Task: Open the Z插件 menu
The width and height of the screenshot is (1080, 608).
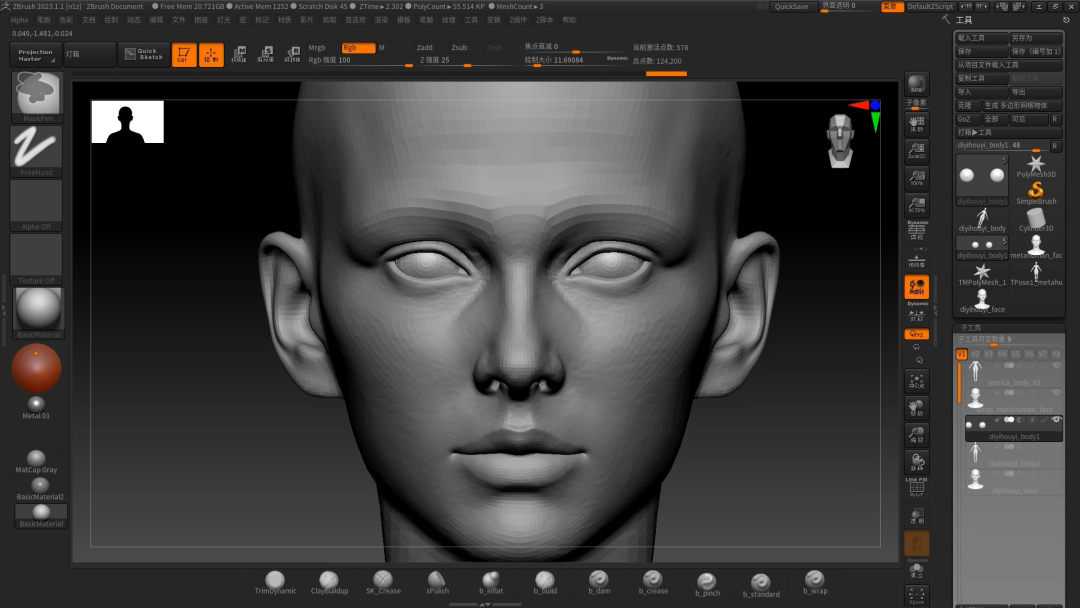Action: tap(518, 20)
